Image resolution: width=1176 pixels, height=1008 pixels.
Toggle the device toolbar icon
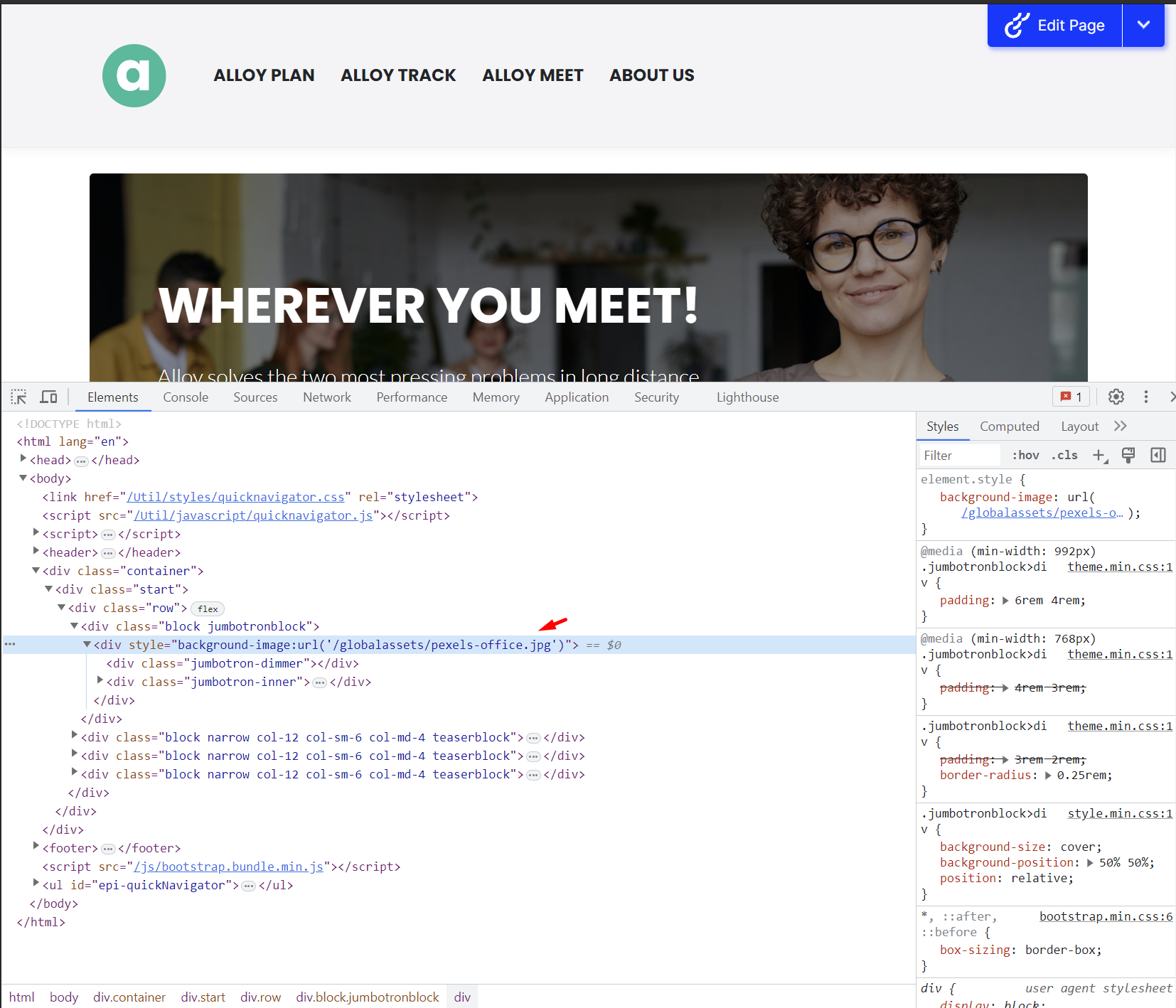[48, 397]
